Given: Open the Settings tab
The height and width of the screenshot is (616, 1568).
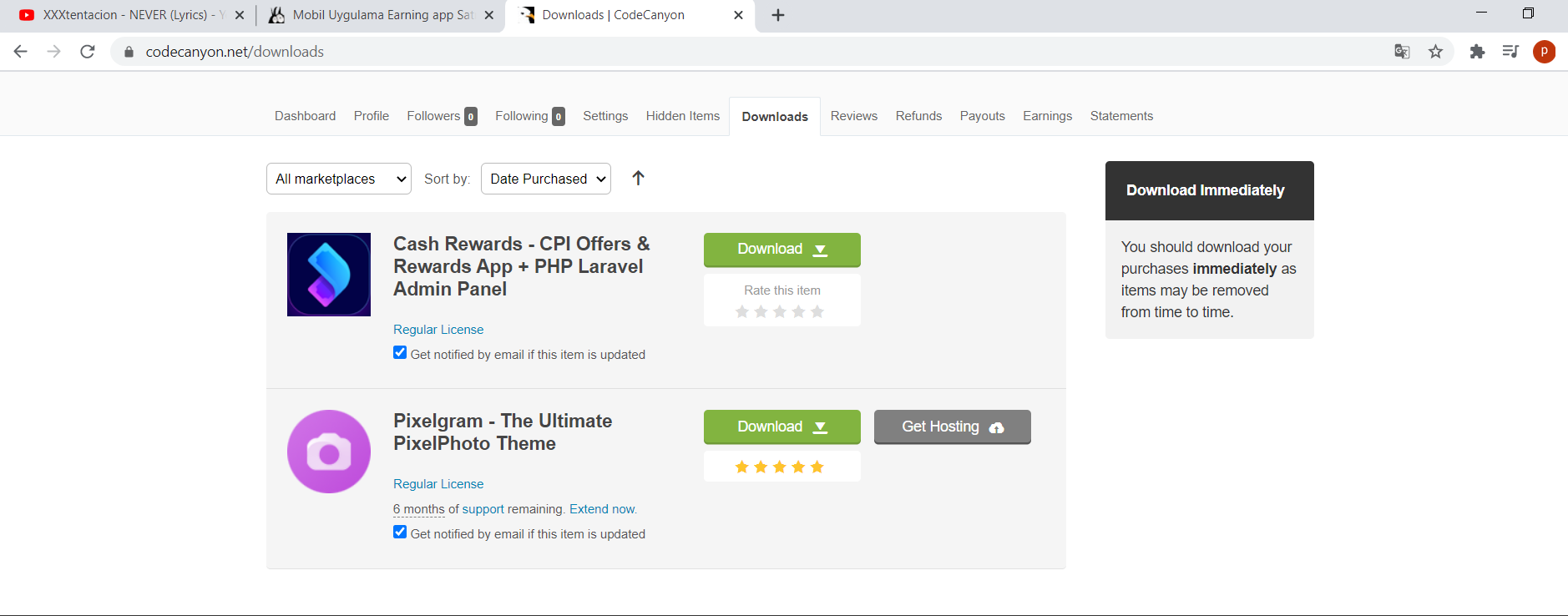Looking at the screenshot, I should point(605,116).
